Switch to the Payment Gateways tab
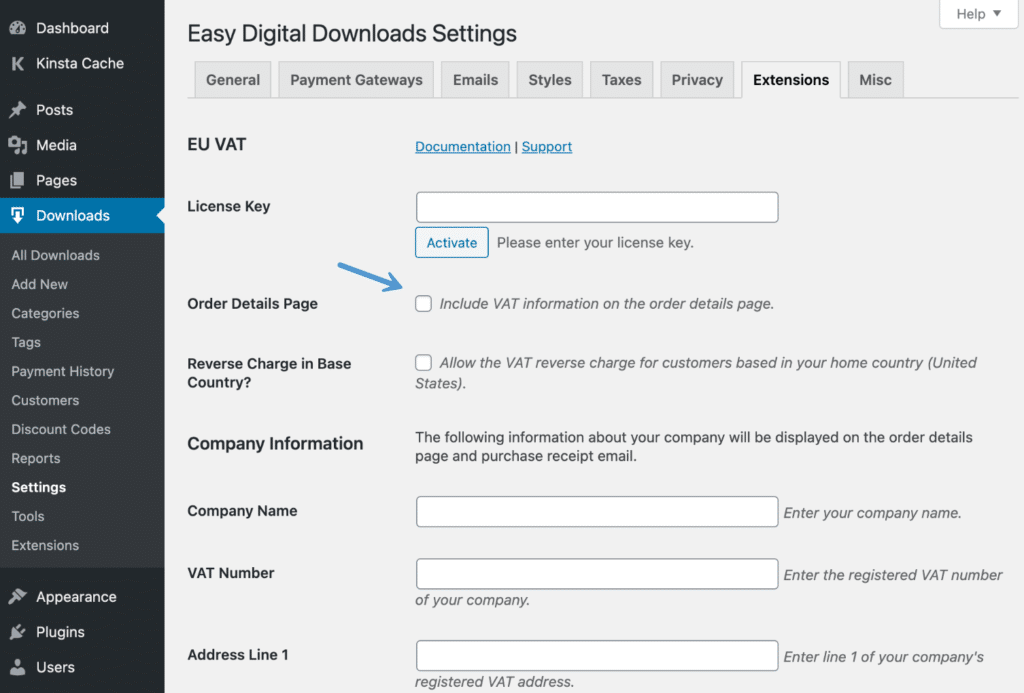 356,80
